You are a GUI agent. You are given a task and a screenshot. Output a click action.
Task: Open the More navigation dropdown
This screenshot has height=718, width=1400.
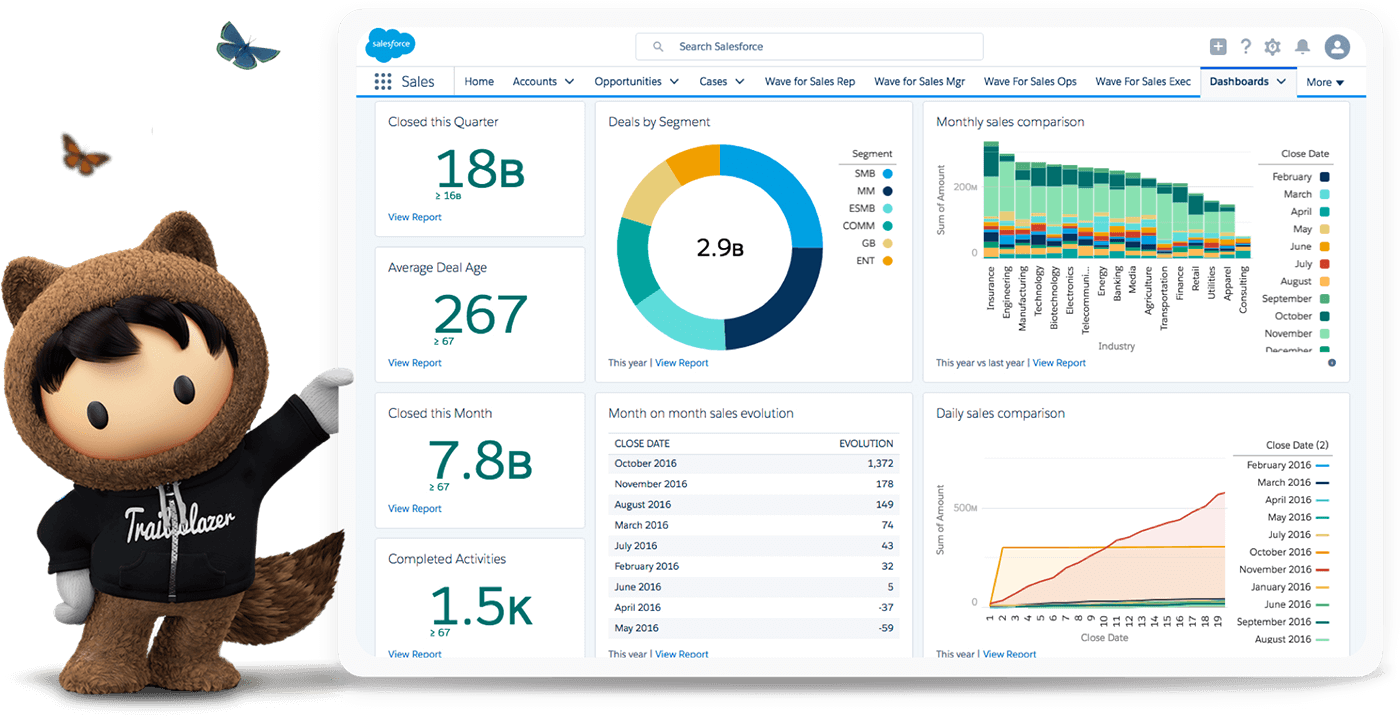click(1325, 82)
